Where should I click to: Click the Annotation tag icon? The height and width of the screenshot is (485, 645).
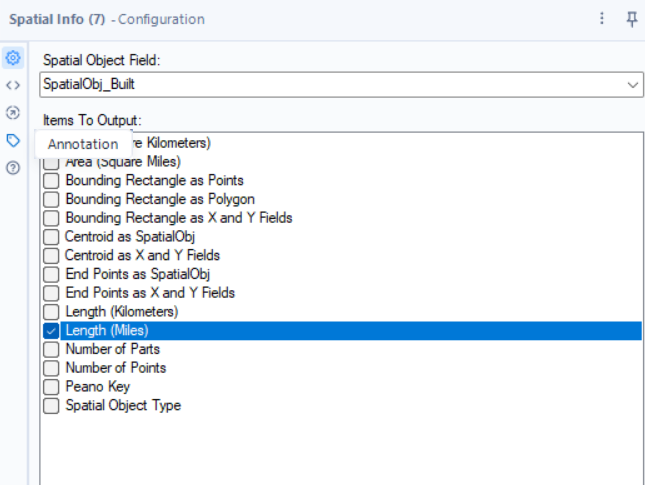coord(13,141)
